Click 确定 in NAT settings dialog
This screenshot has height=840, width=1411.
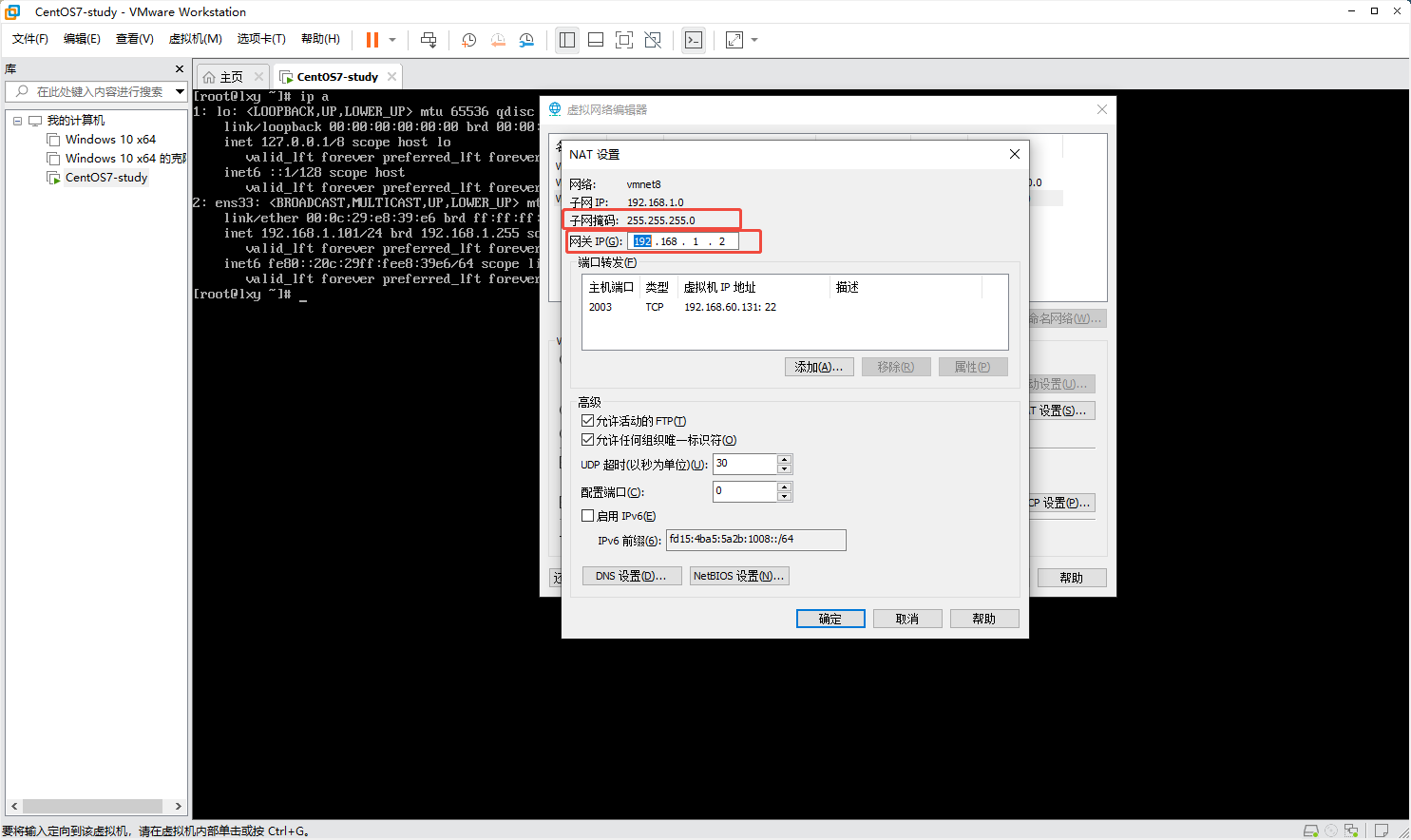(830, 619)
